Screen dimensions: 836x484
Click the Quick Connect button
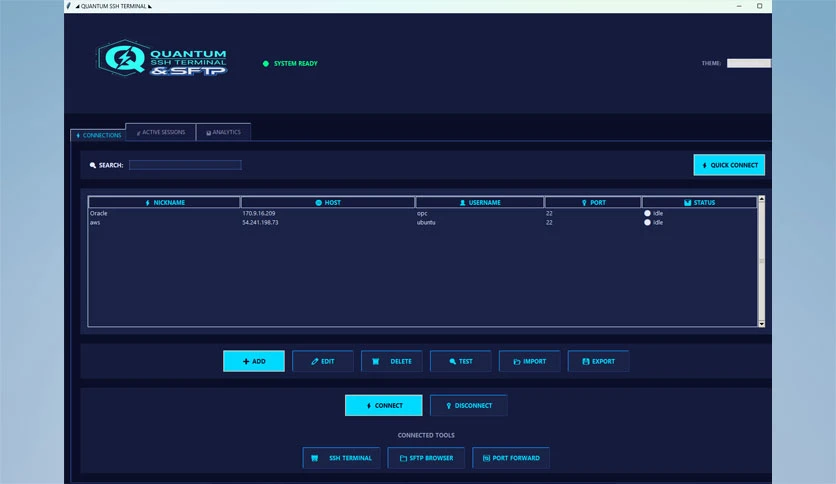pyautogui.click(x=729, y=165)
